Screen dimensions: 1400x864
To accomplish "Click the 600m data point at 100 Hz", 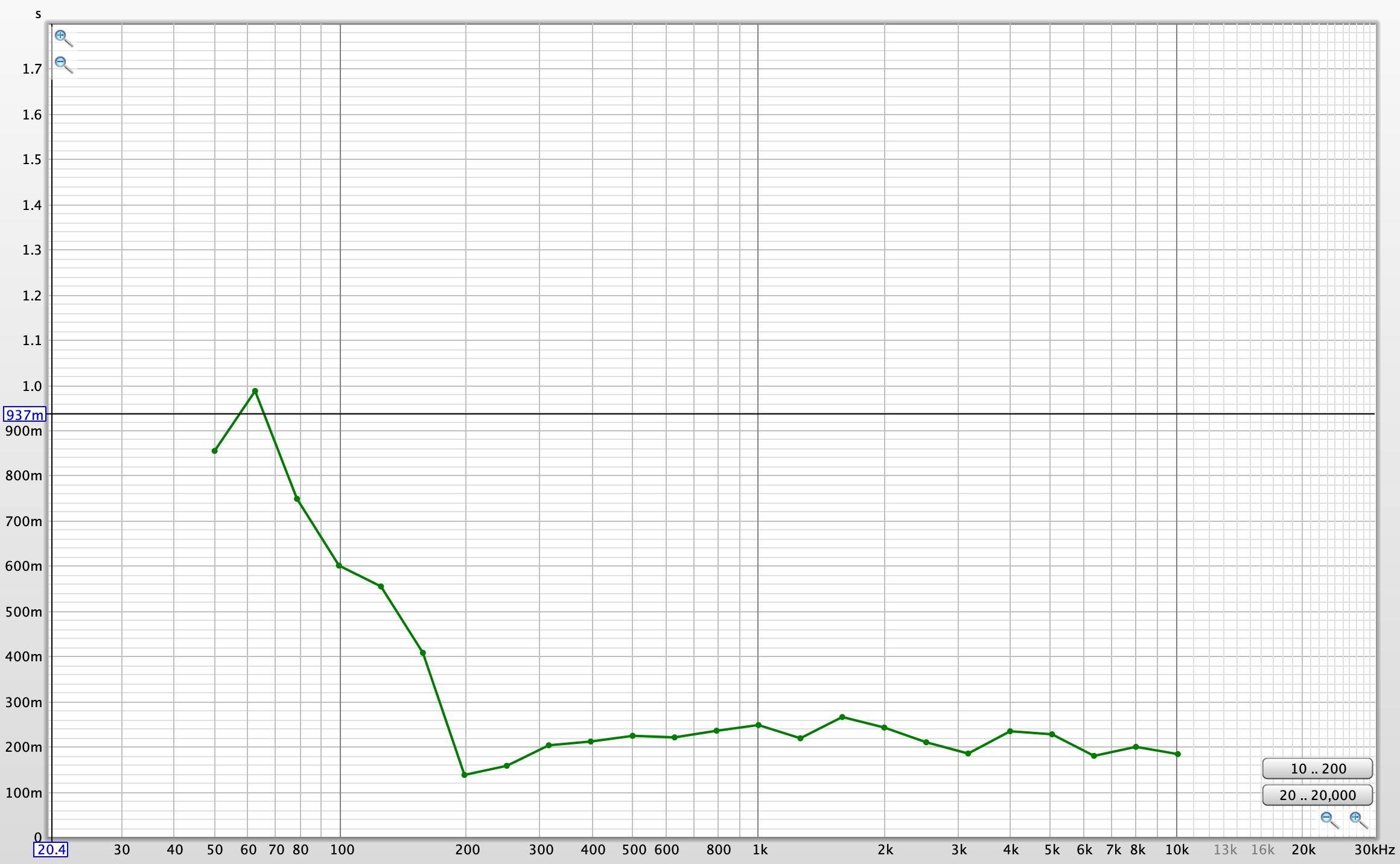I will (x=339, y=565).
